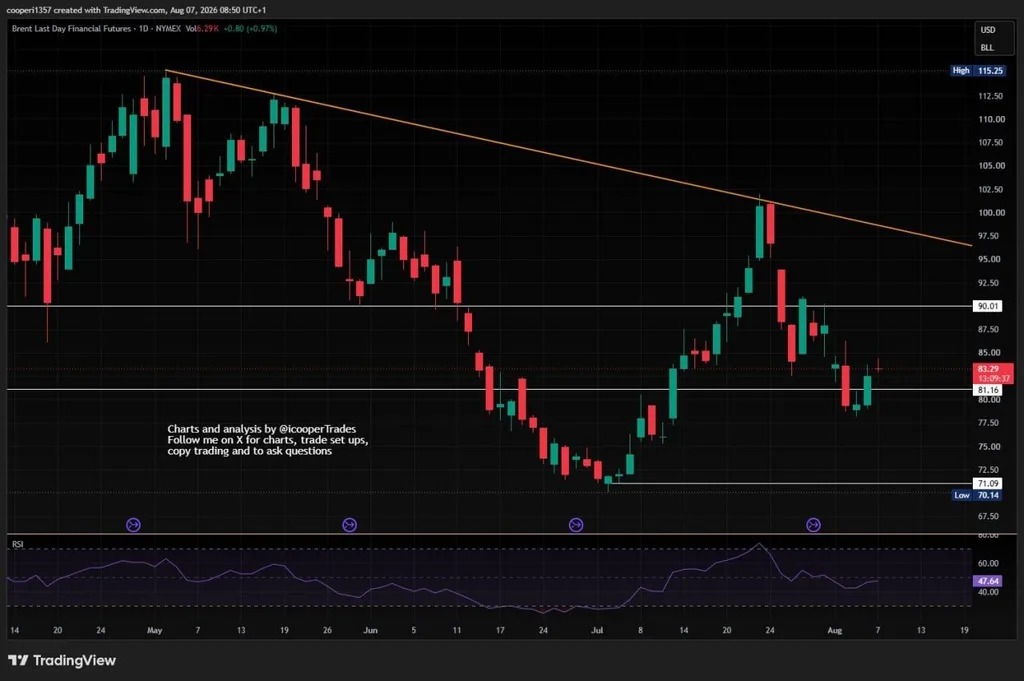
Task: Click the Low 70.14 price label
Action: tap(977, 495)
